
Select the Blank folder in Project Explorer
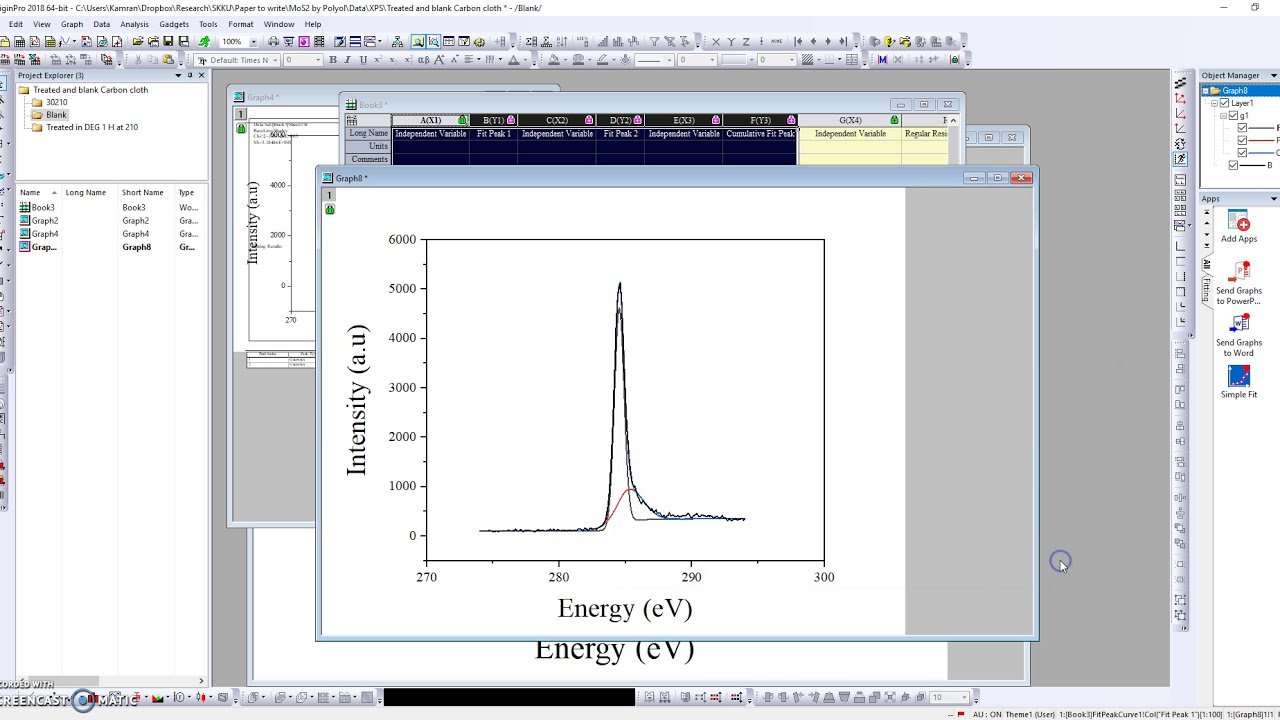click(56, 115)
